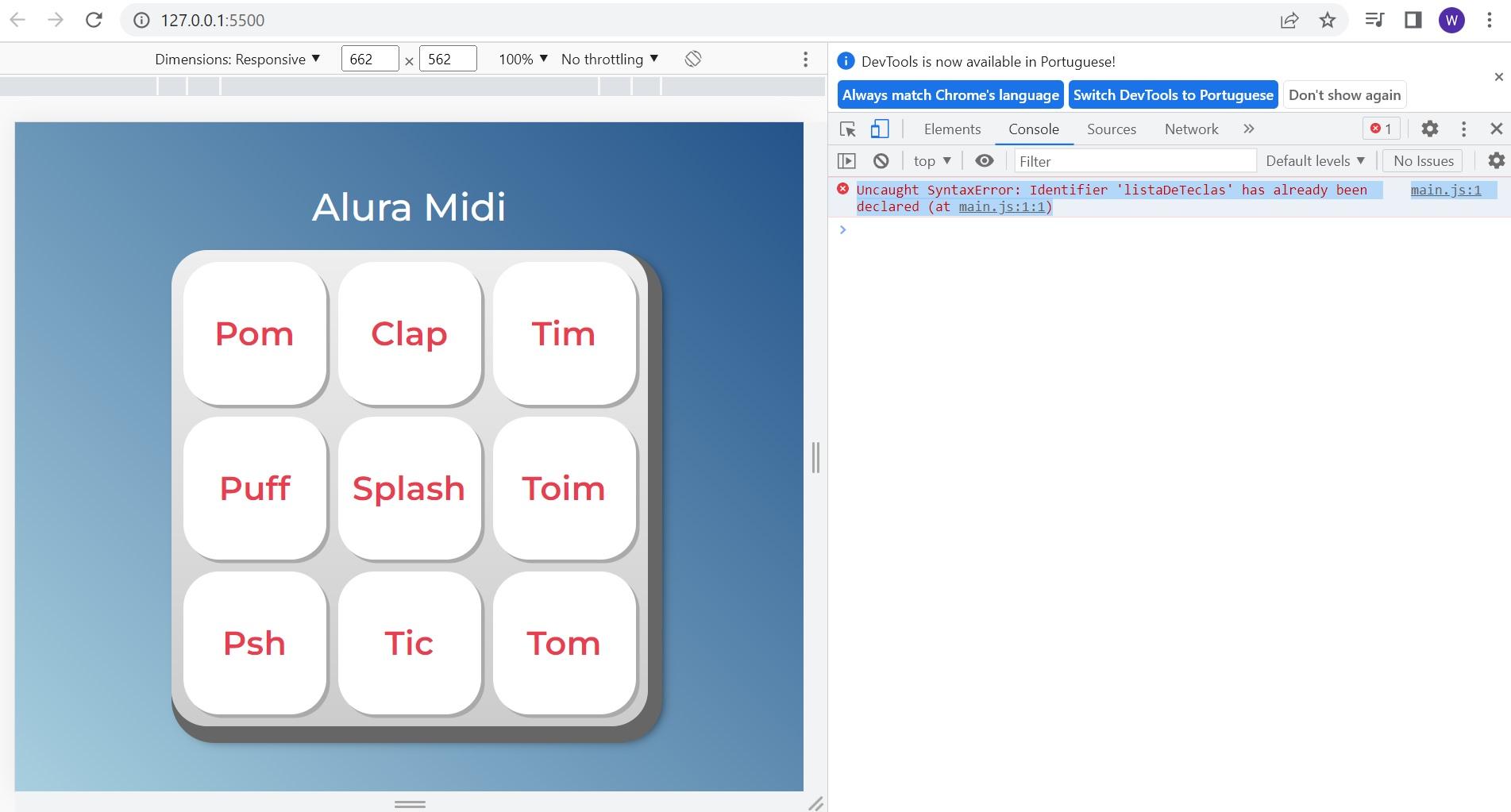Play the Tim sound key
This screenshot has width=1511, height=812.
(565, 333)
